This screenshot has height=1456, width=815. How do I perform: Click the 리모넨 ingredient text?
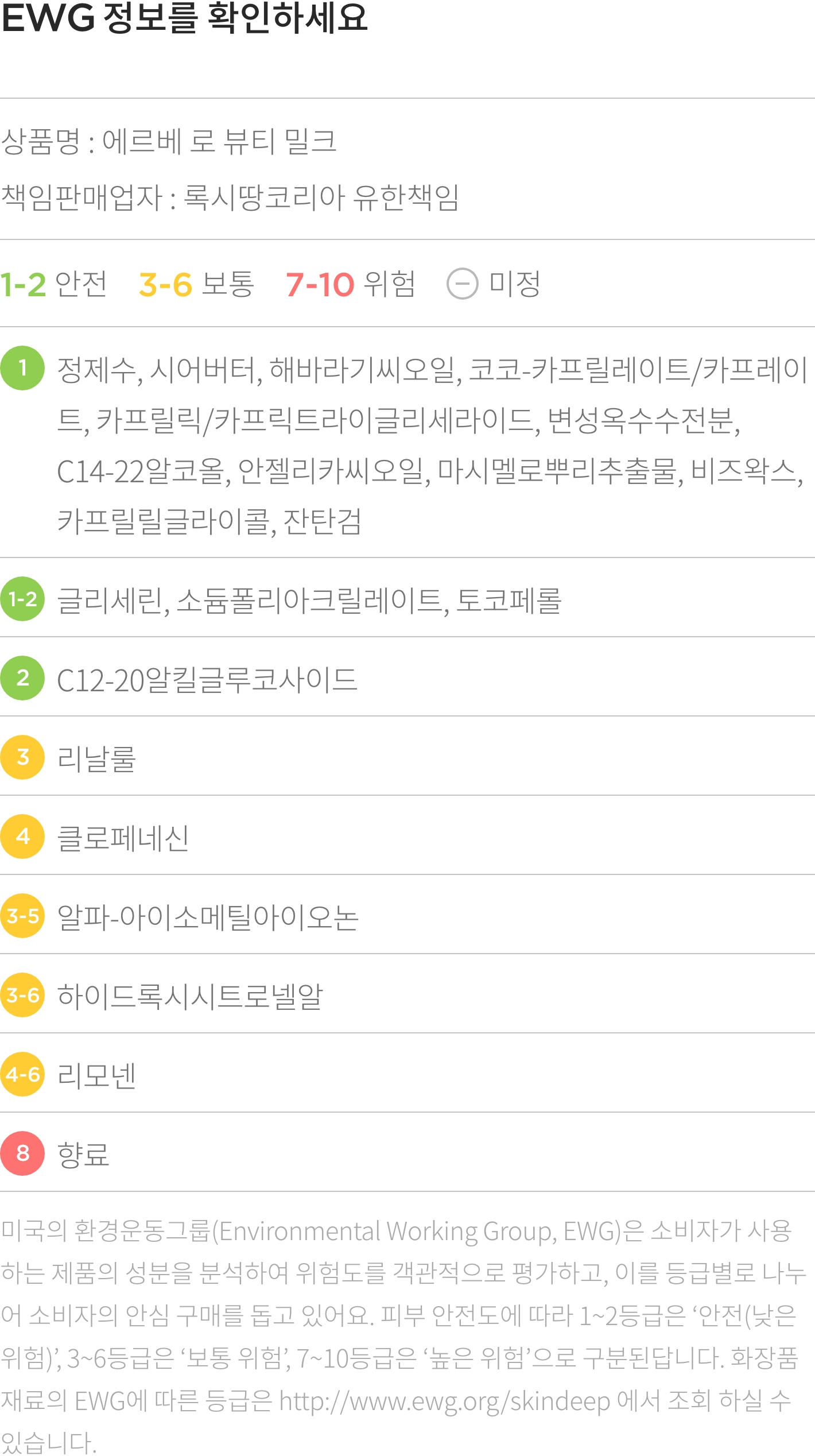pos(96,1075)
